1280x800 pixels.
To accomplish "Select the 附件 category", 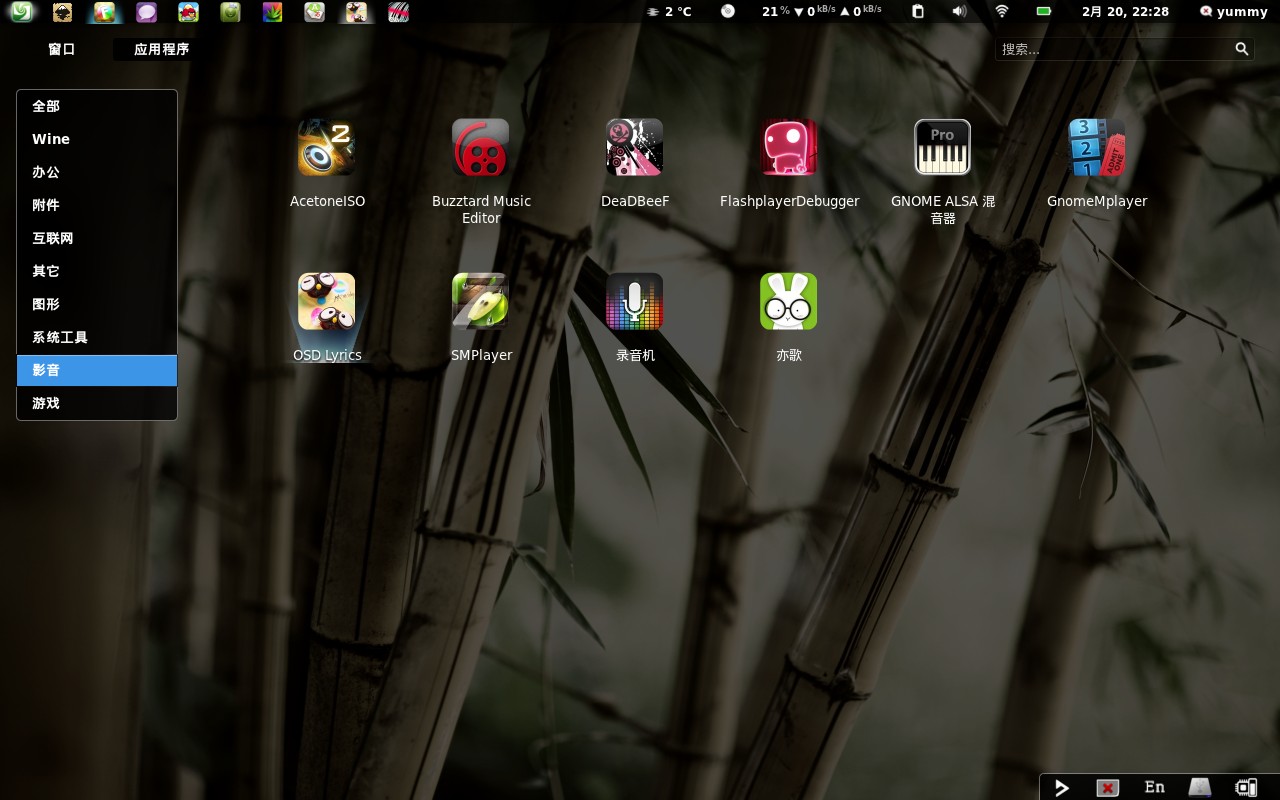I will 97,205.
